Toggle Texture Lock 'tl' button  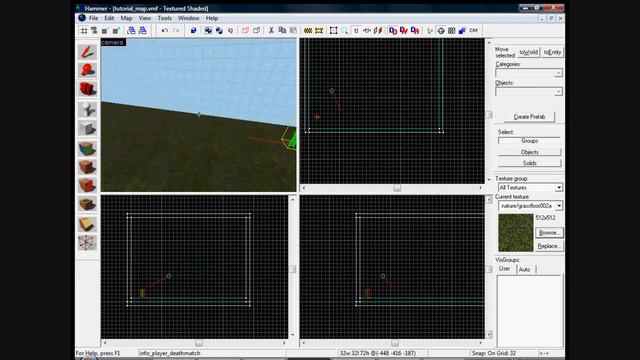[356, 31]
